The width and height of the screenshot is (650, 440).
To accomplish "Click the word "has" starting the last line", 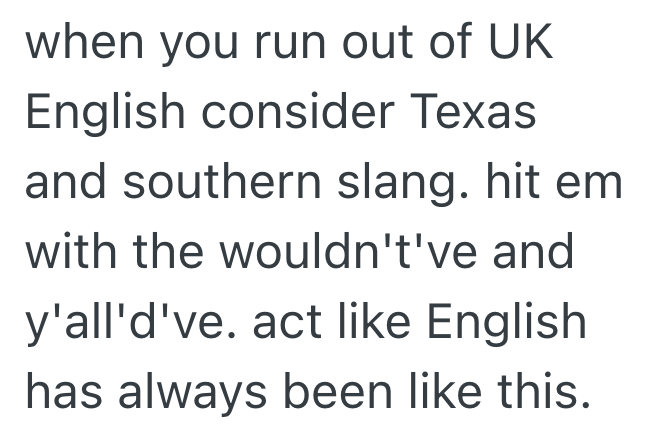I will click(x=61, y=388).
